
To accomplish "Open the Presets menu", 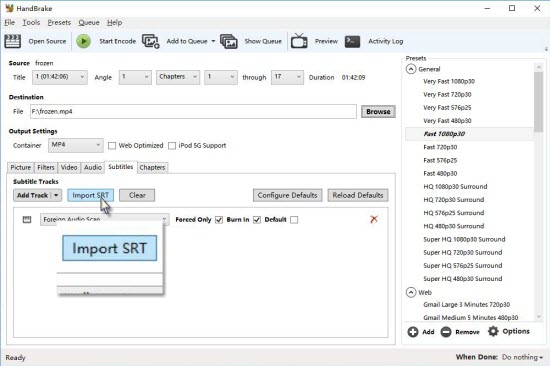I will click(x=59, y=22).
